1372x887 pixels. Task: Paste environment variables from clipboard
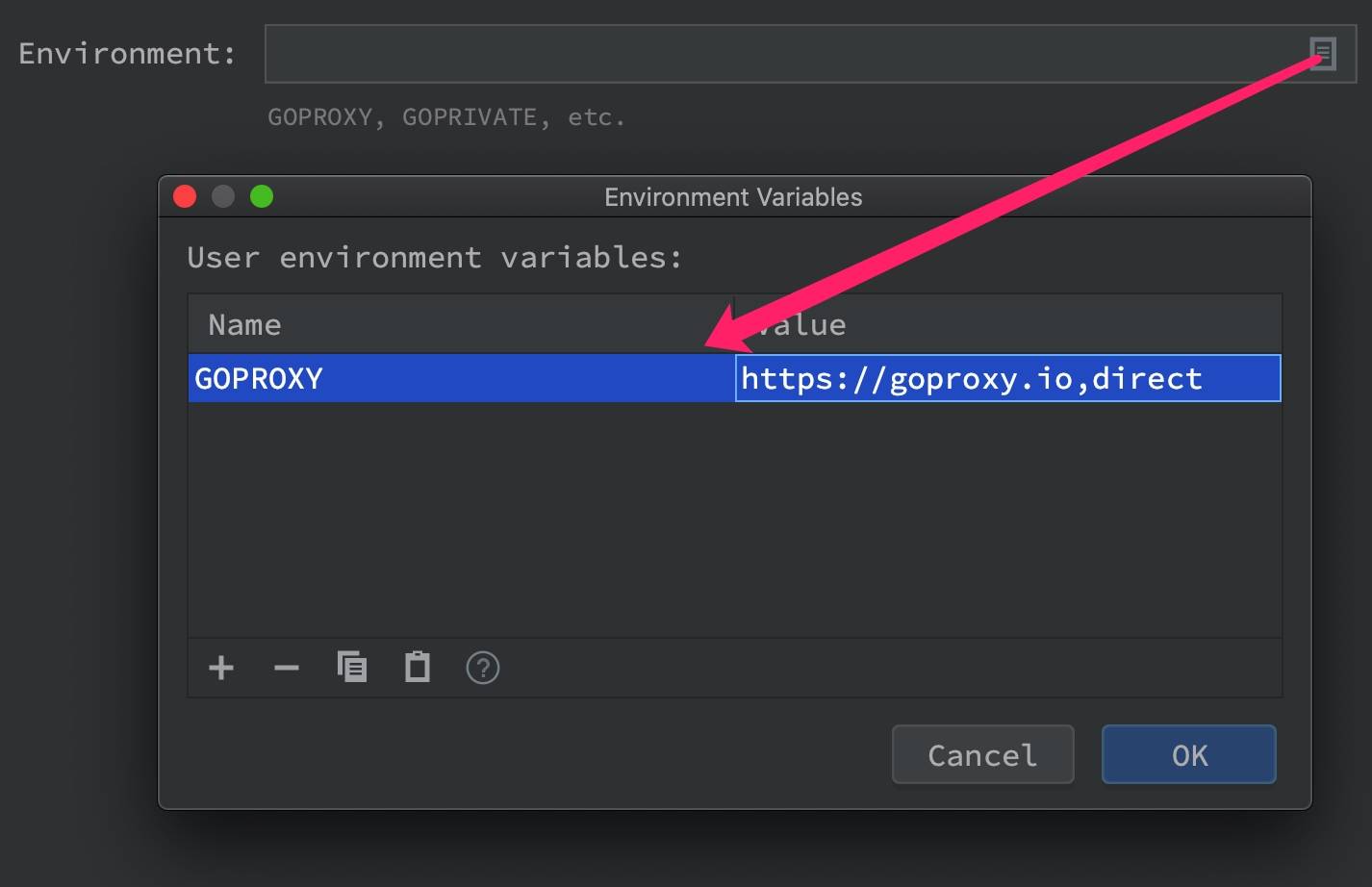[418, 667]
